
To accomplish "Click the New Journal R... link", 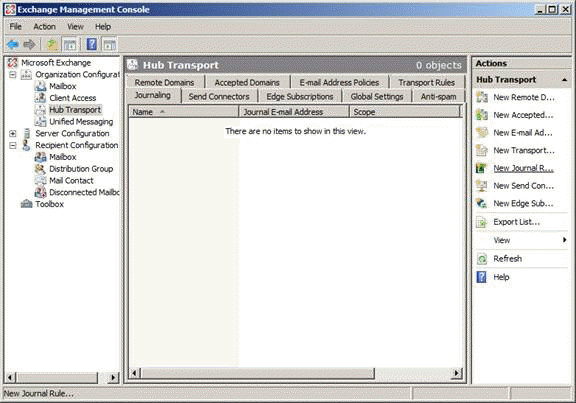I will pos(523,168).
